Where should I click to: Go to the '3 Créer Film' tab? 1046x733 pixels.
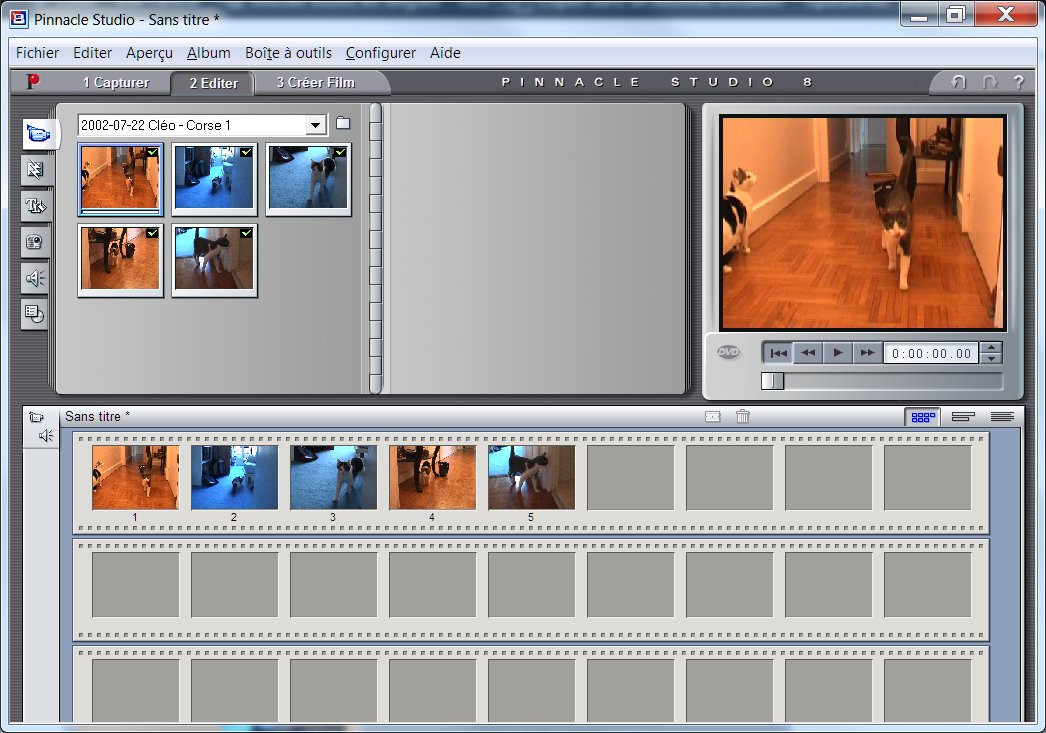(x=315, y=83)
